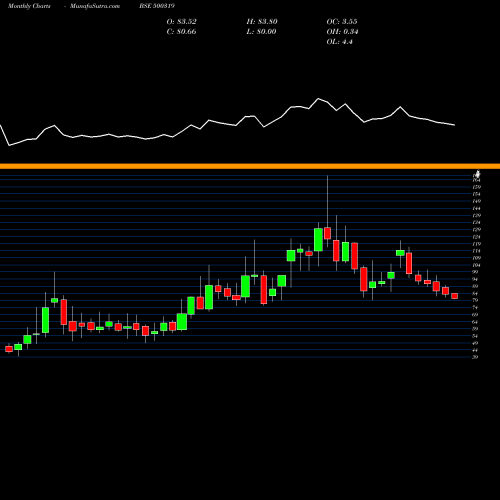Select the open value 'O: 83.52'
This screenshot has height=500, width=500.
tap(182, 22)
